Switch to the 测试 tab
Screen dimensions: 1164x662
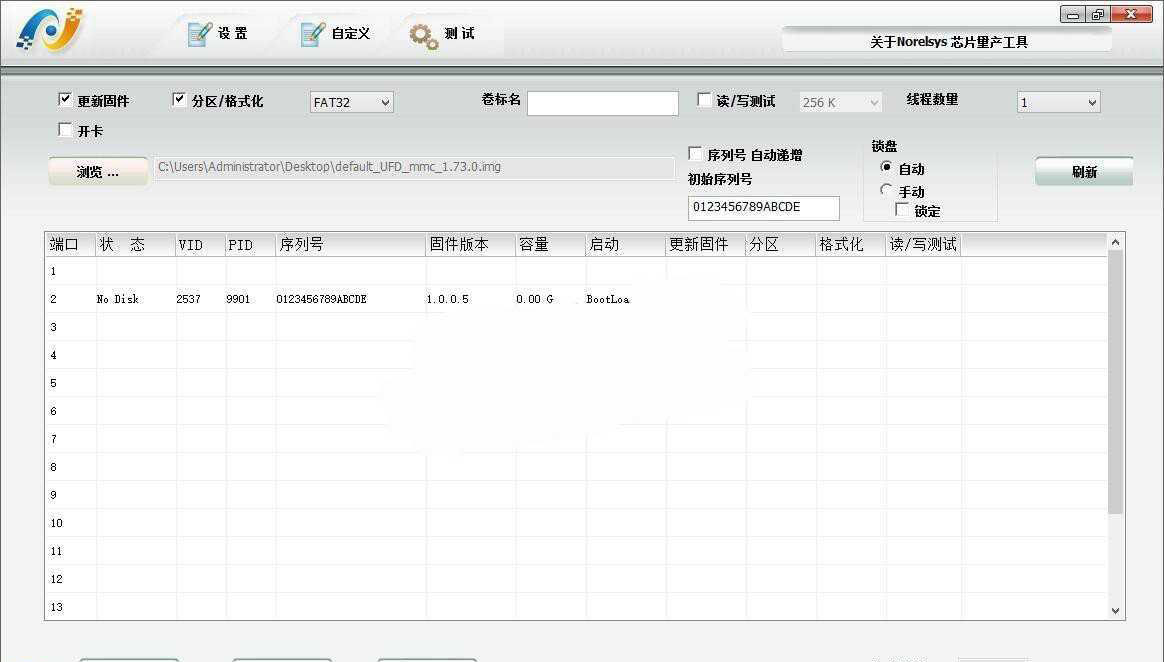point(458,34)
